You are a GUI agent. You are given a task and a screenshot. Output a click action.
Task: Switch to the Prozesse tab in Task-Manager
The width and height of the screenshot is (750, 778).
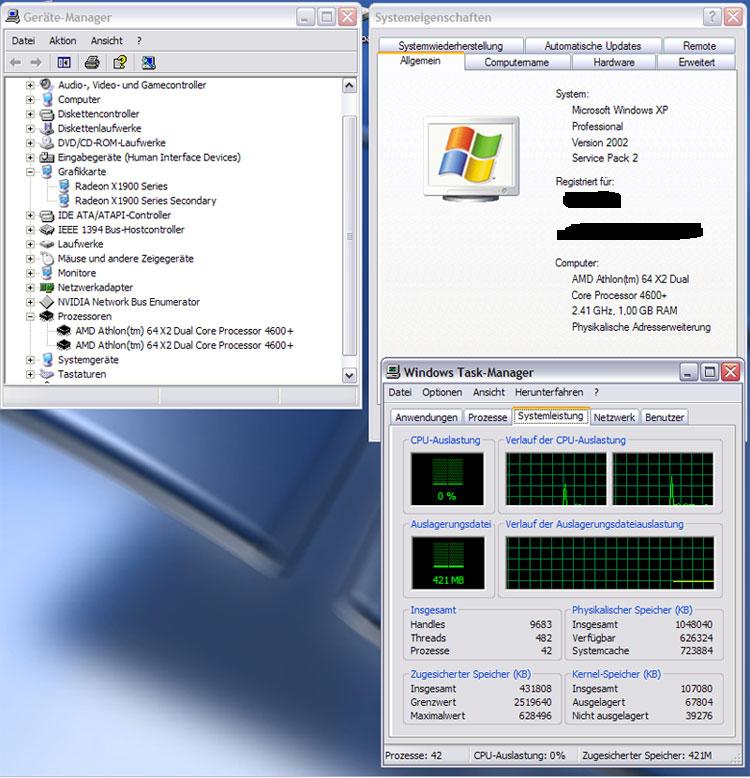point(488,417)
